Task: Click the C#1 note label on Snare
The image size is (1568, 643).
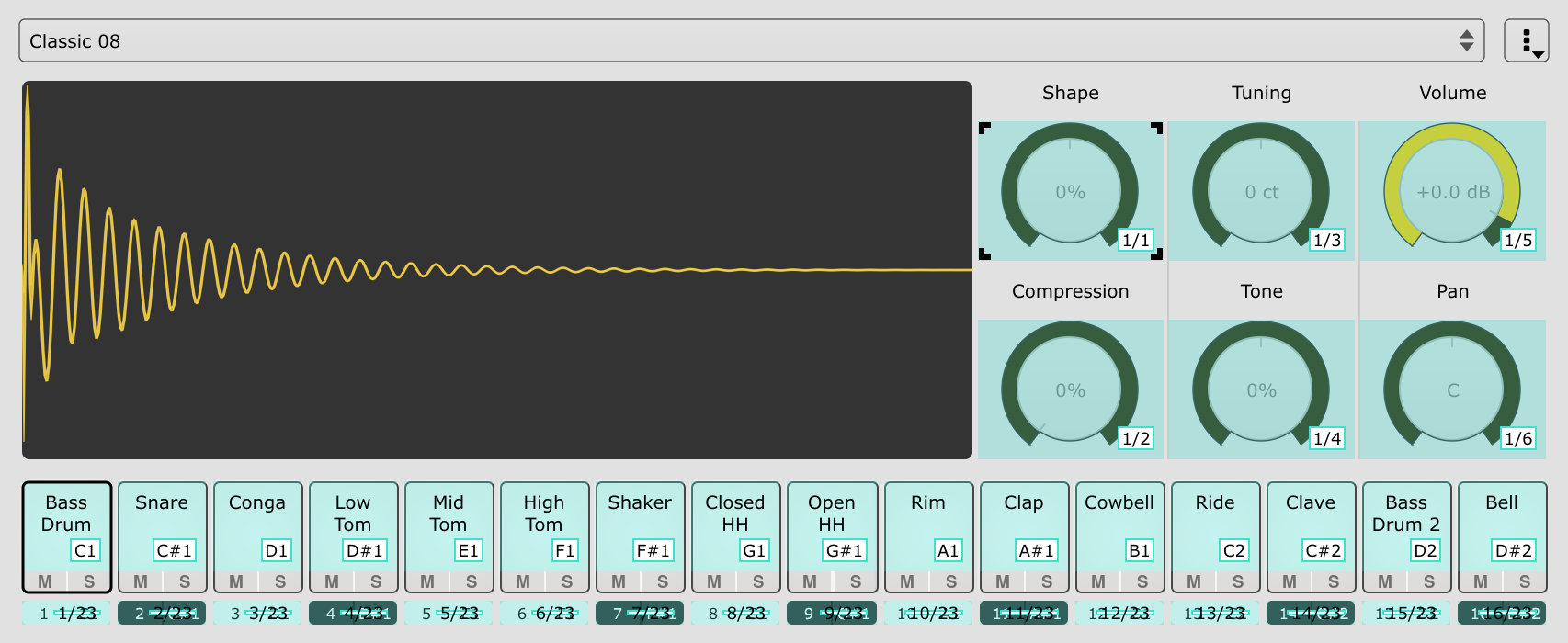Action: pos(174,550)
